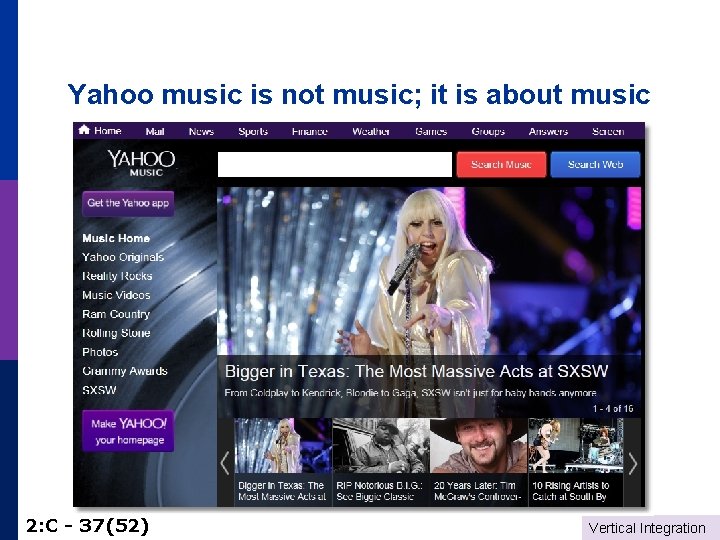Click the slide number 2:C - 37(52)
This screenshot has width=720, height=540.
click(x=87, y=526)
